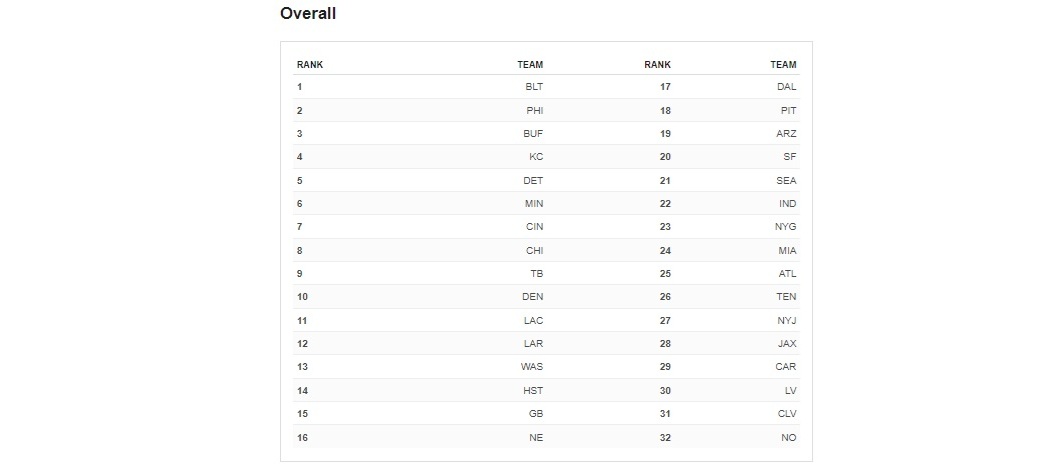Click the WAS team cell
The image size is (1045, 476).
tap(532, 367)
